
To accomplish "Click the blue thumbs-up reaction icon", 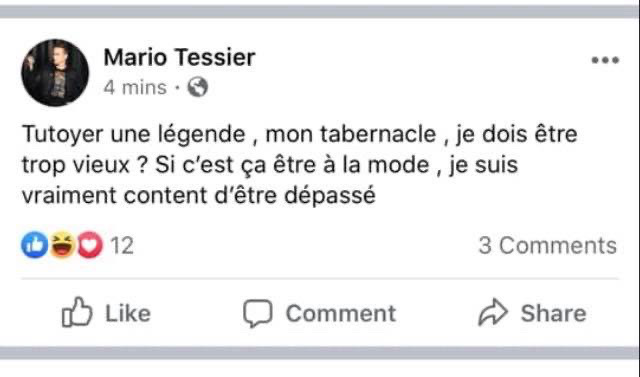I will 35,245.
